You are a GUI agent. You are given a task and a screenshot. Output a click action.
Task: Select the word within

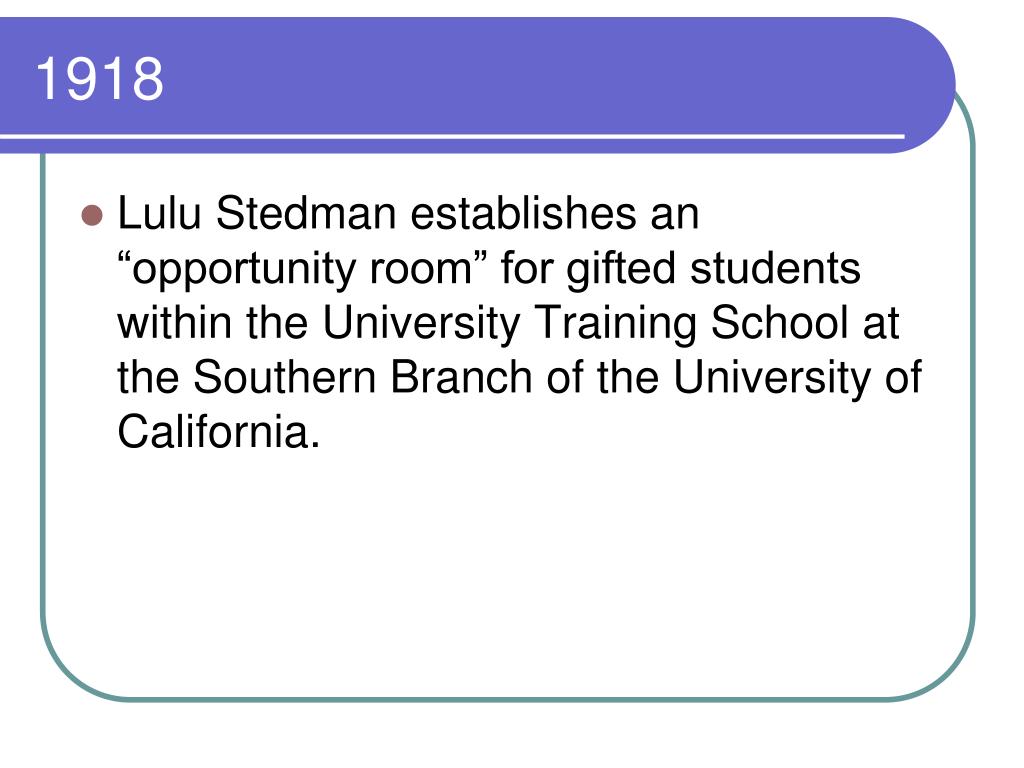(x=174, y=323)
